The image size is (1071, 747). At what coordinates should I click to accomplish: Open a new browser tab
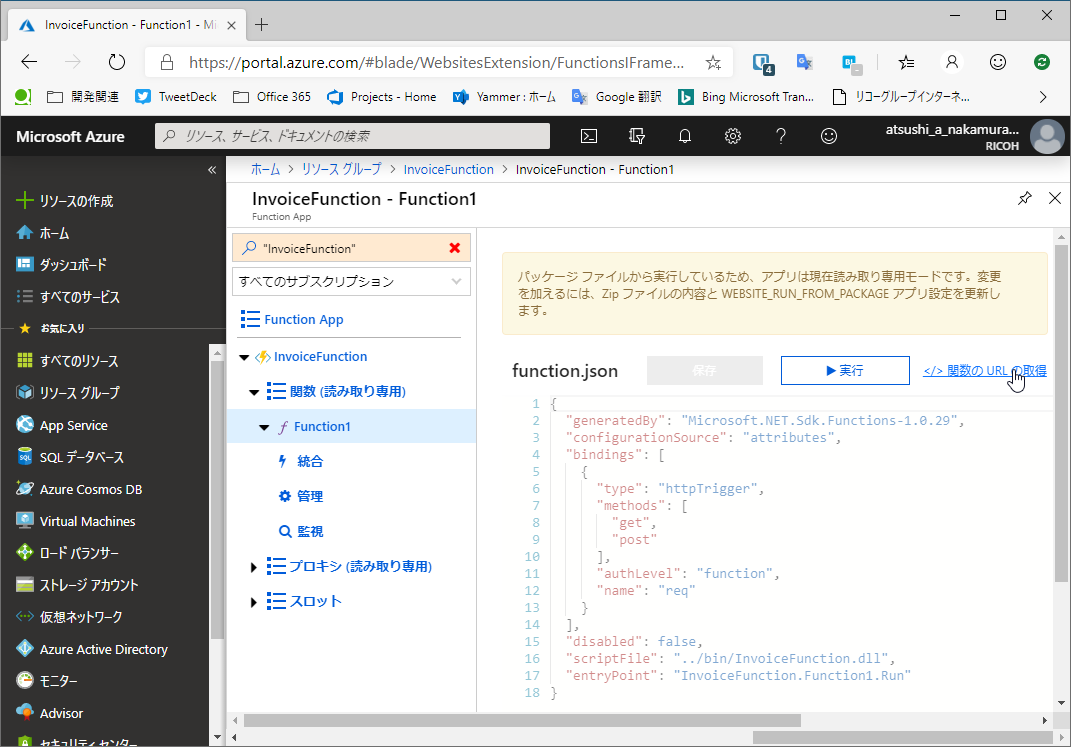point(262,25)
